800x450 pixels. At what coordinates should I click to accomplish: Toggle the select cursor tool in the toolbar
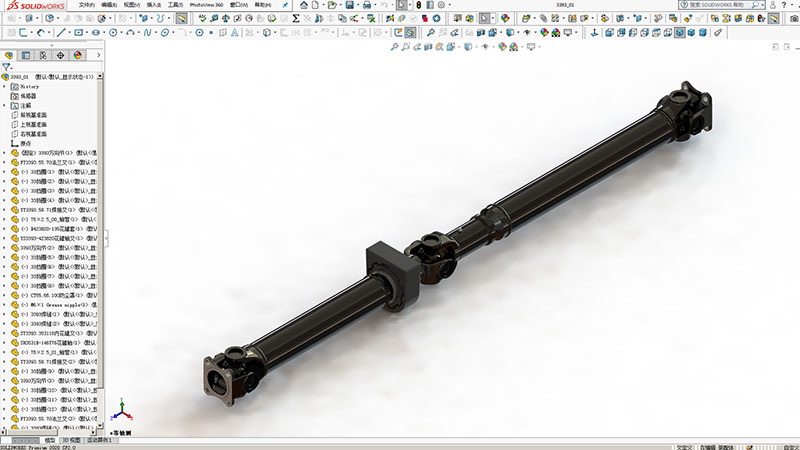401,5
